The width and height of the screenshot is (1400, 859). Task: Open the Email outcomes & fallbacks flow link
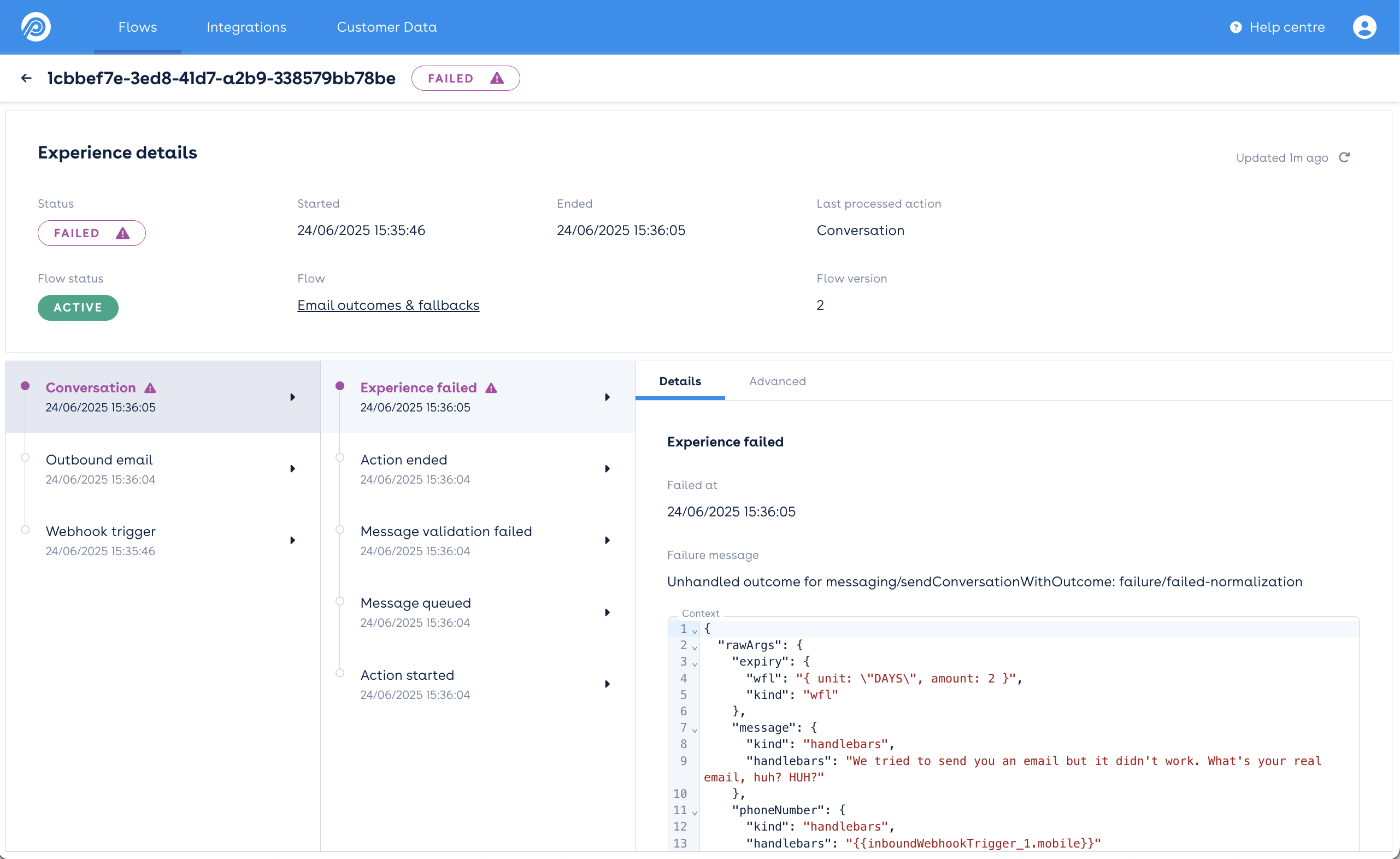(388, 305)
